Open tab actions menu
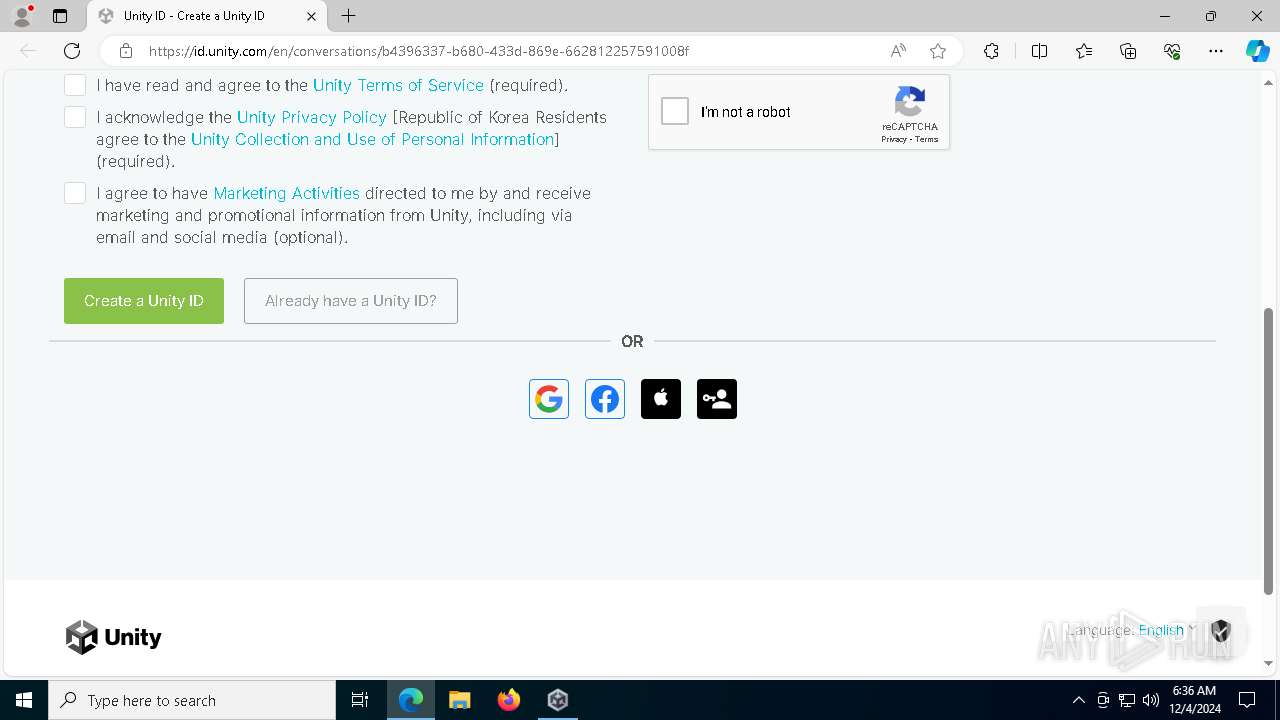 60,16
